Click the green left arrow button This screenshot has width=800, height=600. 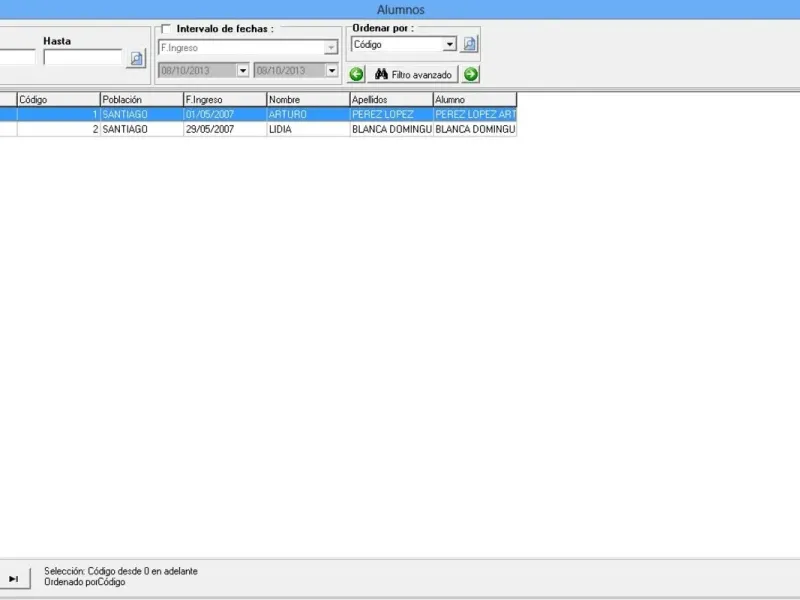[x=356, y=74]
